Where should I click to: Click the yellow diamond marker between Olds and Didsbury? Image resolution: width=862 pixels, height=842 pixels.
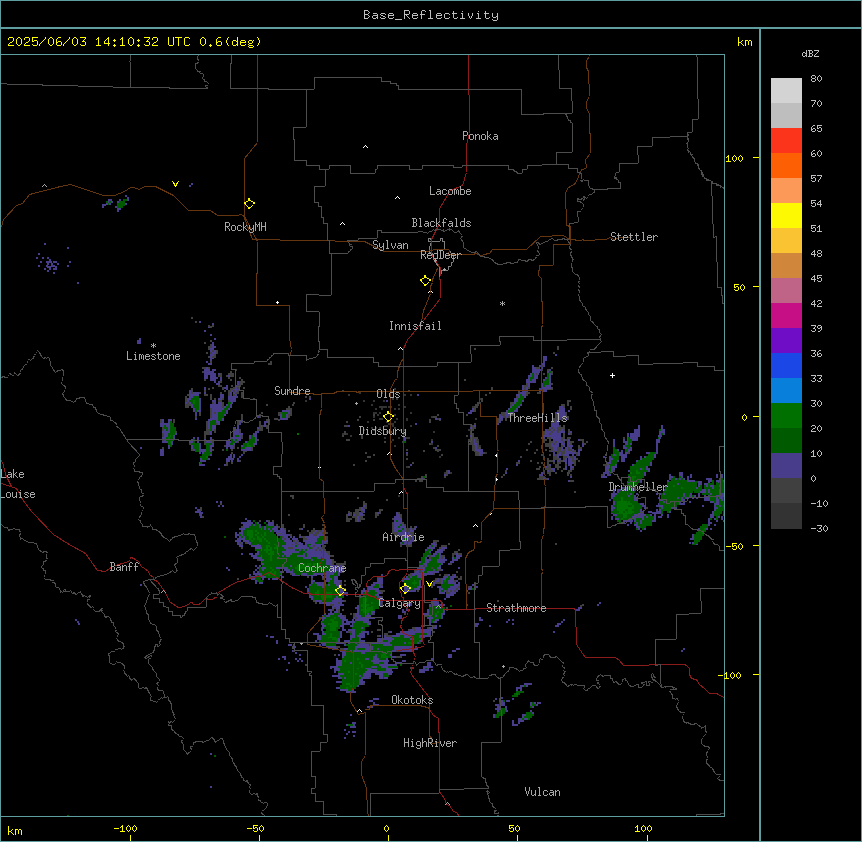389,417
